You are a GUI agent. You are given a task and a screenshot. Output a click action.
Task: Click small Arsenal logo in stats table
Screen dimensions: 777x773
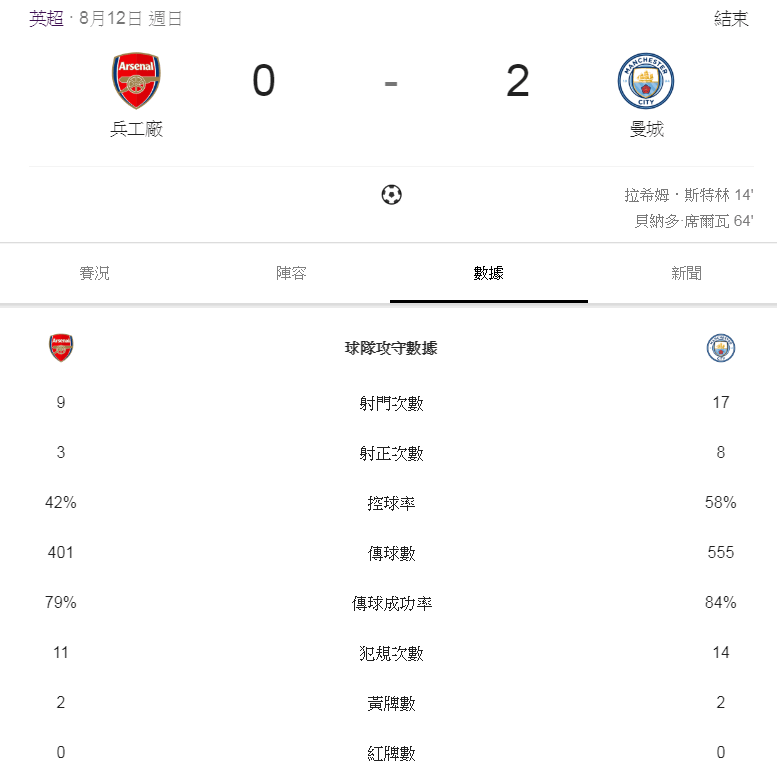tap(61, 348)
